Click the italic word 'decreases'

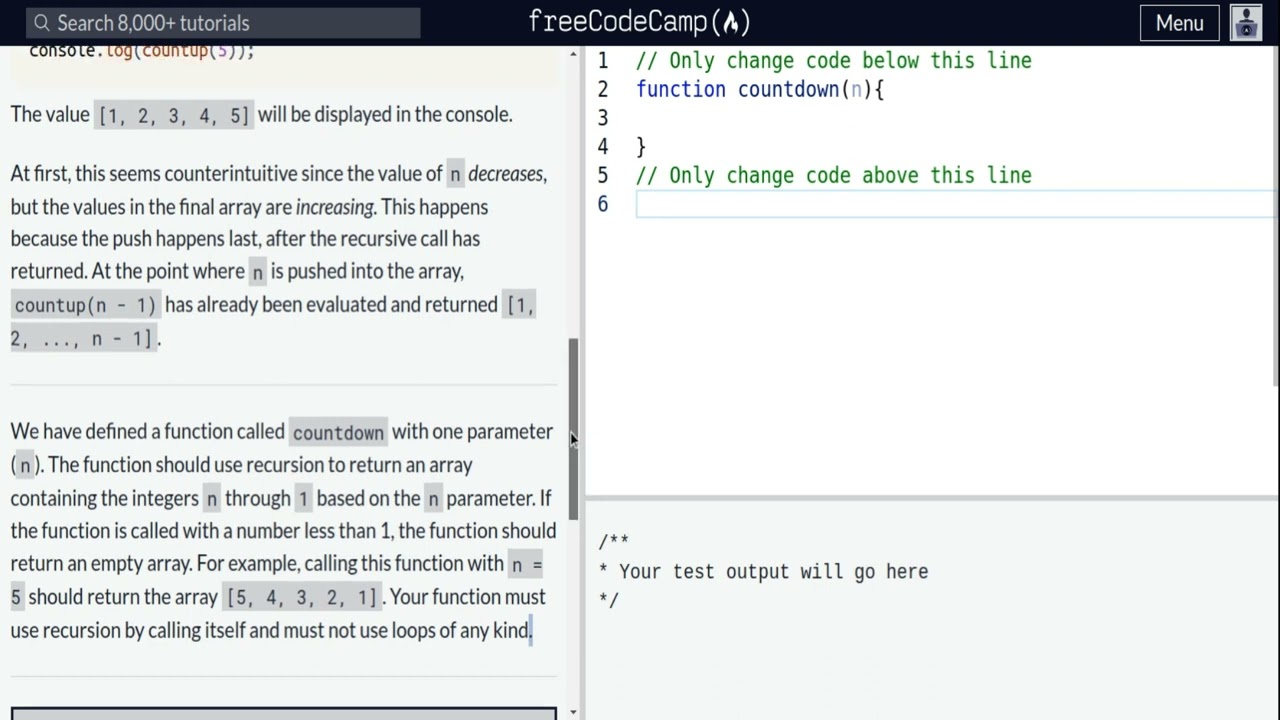[505, 174]
